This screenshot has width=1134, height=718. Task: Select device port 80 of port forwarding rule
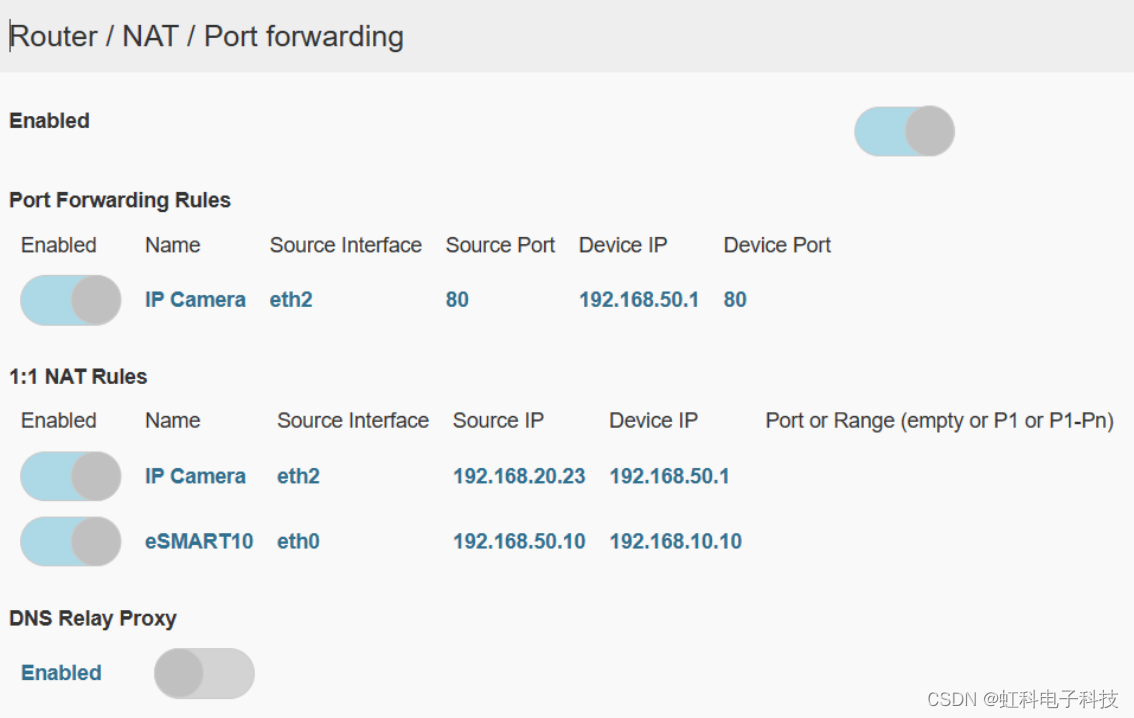(x=735, y=299)
